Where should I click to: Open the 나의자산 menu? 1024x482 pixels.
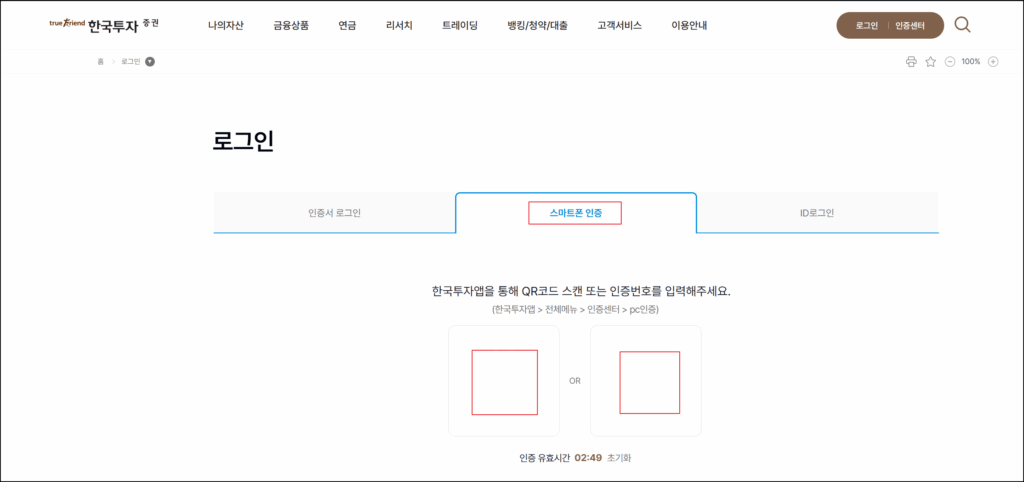pos(225,25)
